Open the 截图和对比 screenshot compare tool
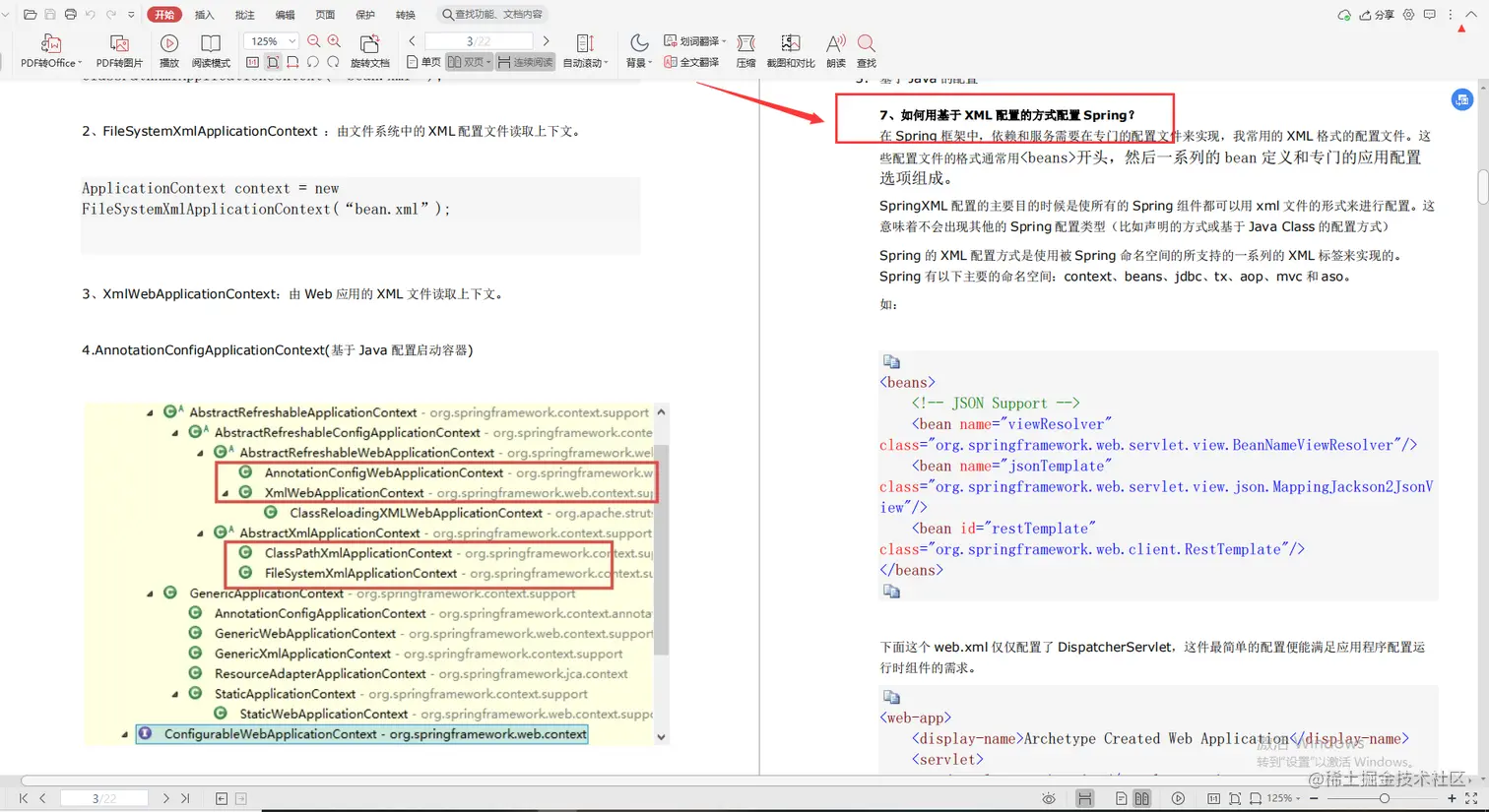This screenshot has width=1489, height=812. pyautogui.click(x=791, y=50)
